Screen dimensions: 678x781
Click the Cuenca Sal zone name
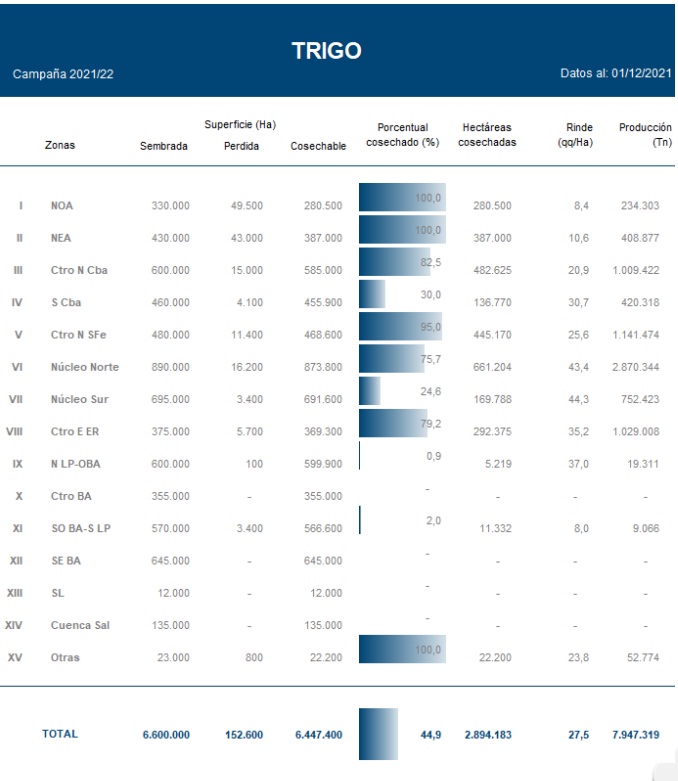coord(81,625)
